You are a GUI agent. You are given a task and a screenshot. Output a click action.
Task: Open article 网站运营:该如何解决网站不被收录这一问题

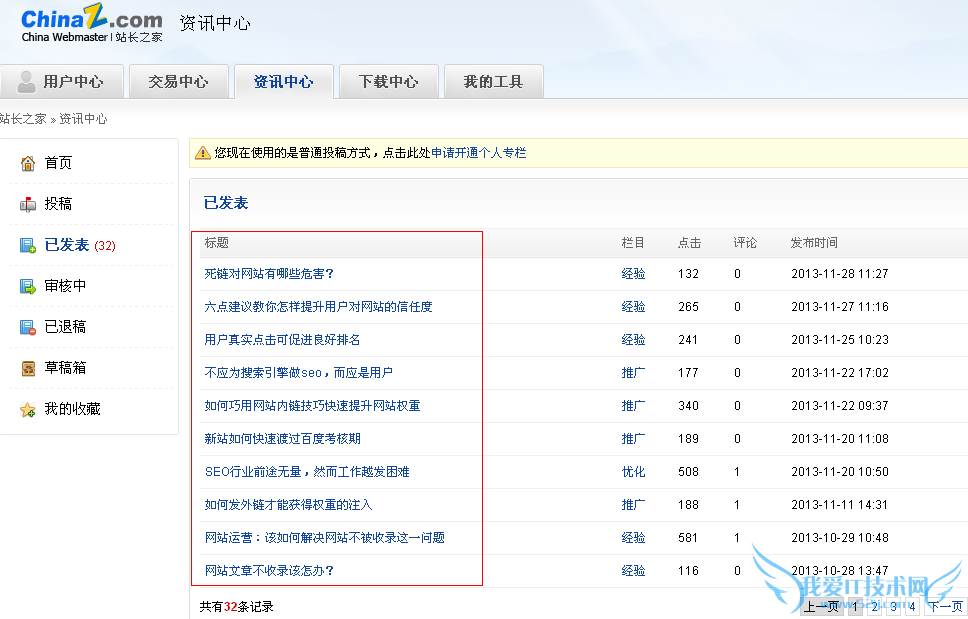pos(324,538)
